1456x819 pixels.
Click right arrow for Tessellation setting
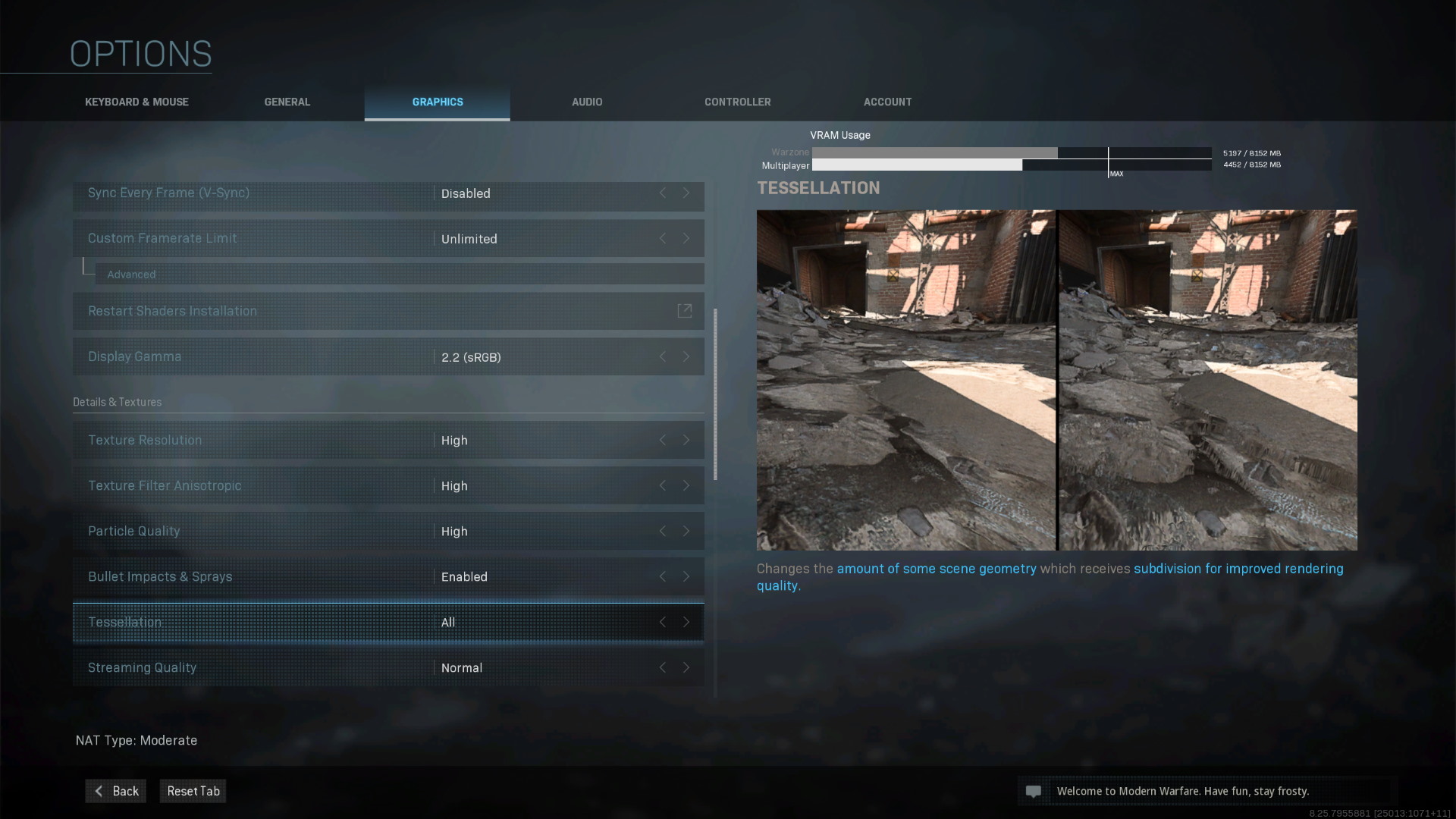[x=686, y=622]
